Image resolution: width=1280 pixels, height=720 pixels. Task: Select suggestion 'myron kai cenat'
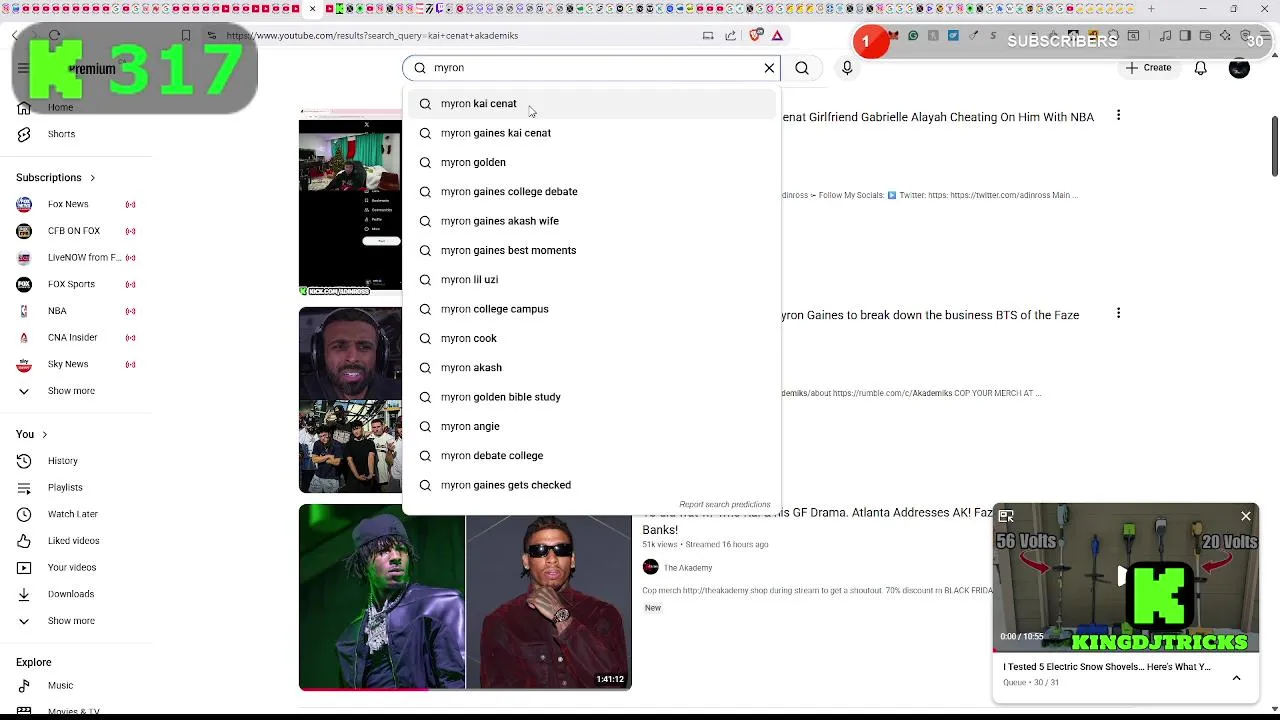coord(592,104)
